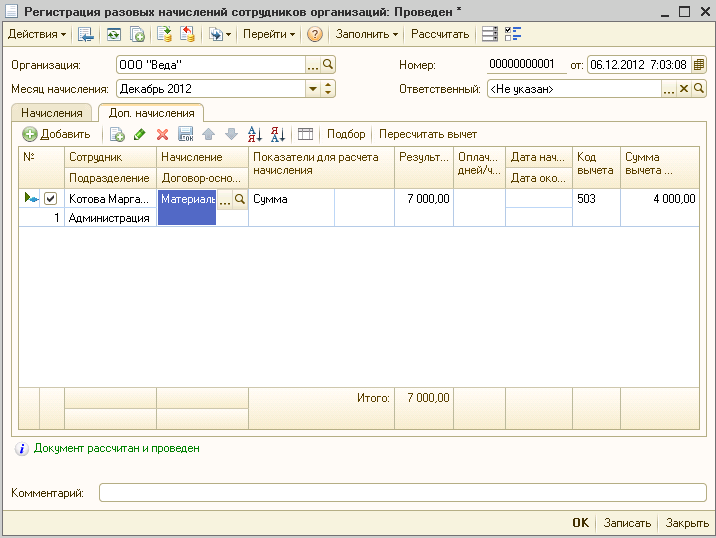Image resolution: width=716 pixels, height=538 pixels.
Task: Expand the Месяц начисления dropdown arrow
Action: tap(313, 89)
